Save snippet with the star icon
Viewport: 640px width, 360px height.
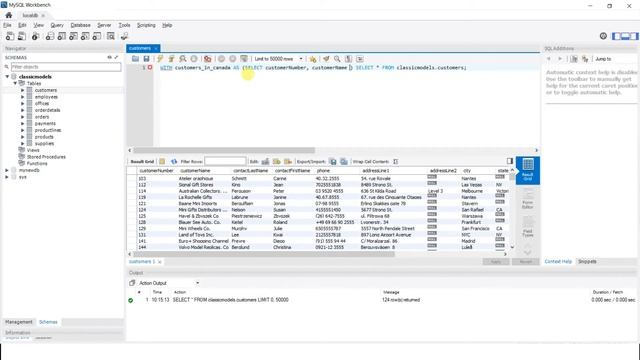click(x=313, y=59)
